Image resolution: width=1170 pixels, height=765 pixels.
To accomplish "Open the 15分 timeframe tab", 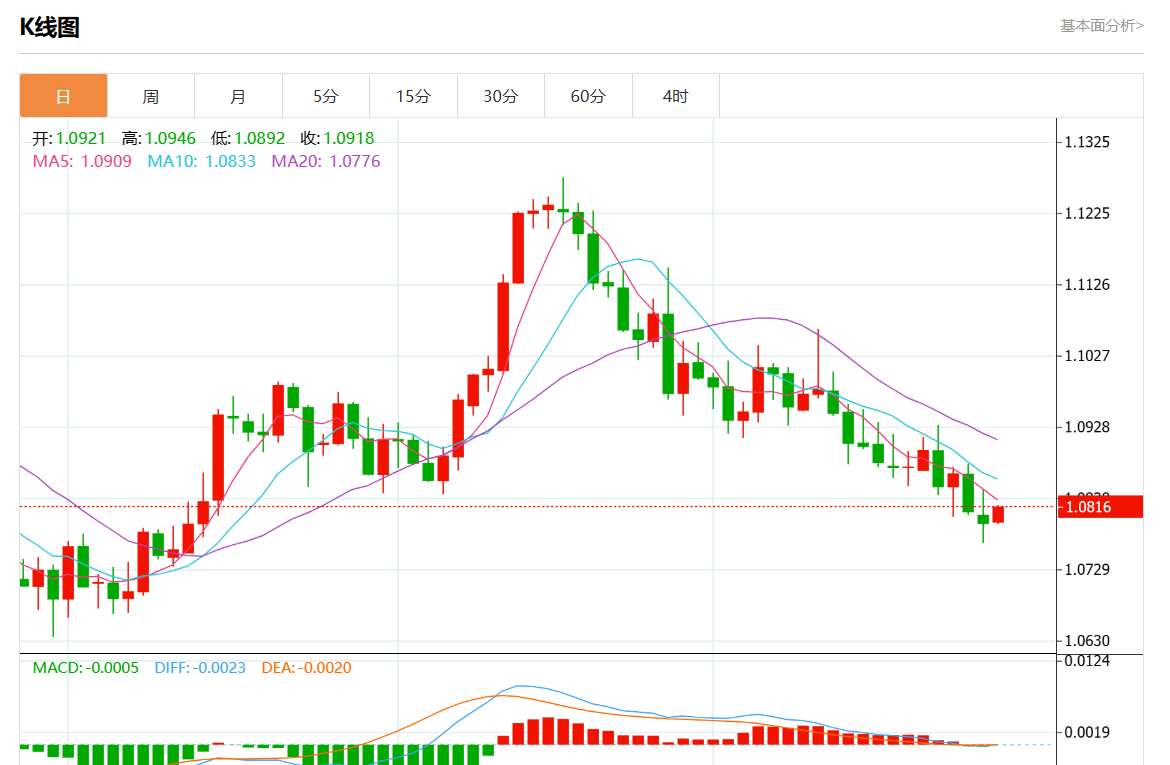I will click(413, 96).
